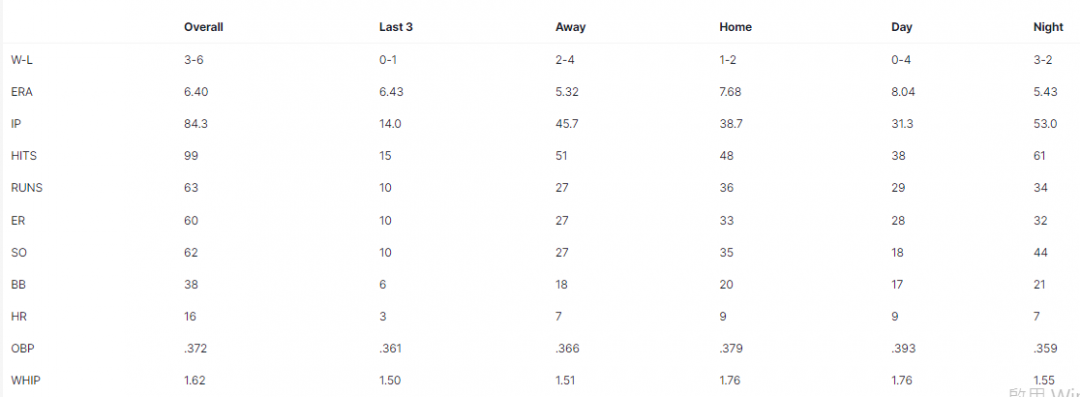1080x397 pixels.
Task: Select the HR row label
Action: click(x=18, y=316)
